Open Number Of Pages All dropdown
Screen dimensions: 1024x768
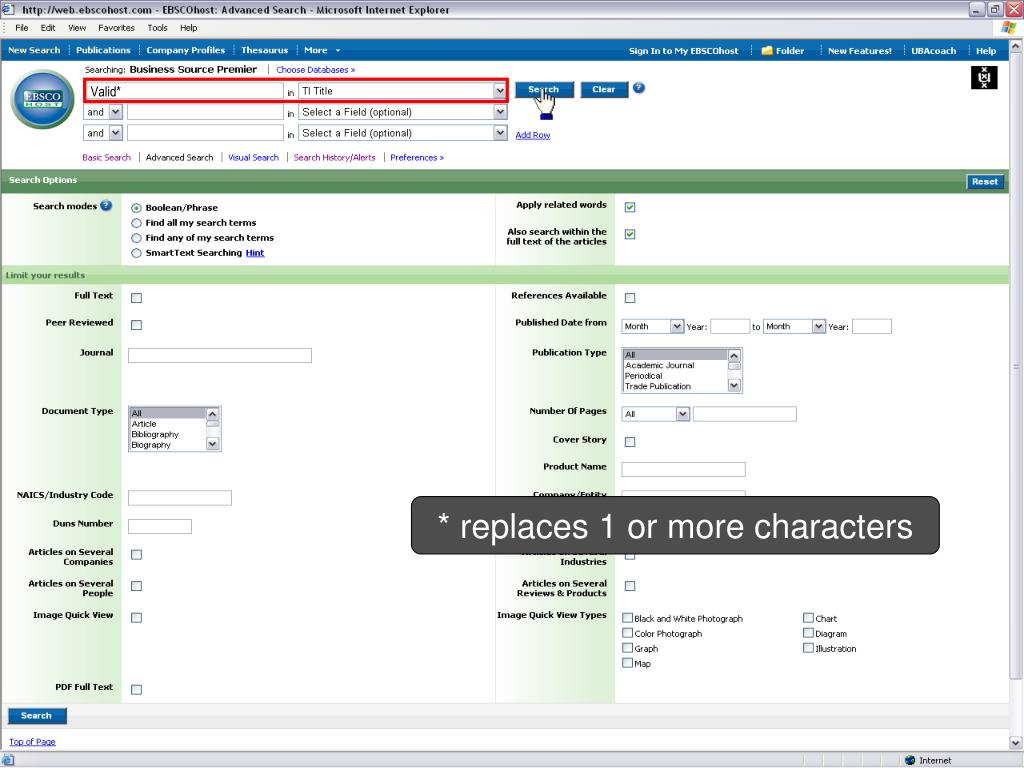tap(682, 414)
